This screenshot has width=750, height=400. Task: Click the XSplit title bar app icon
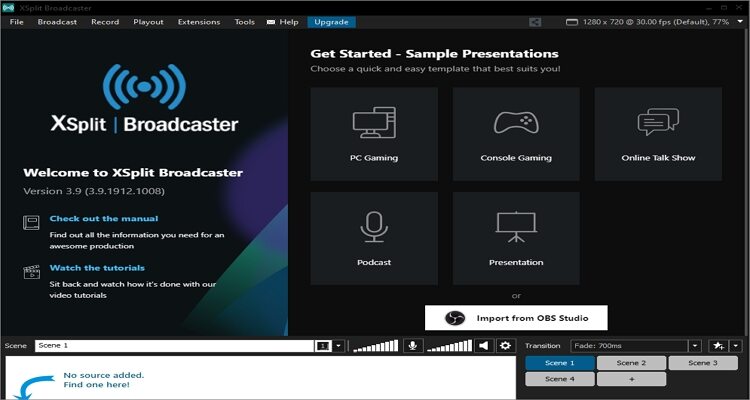[8, 8]
